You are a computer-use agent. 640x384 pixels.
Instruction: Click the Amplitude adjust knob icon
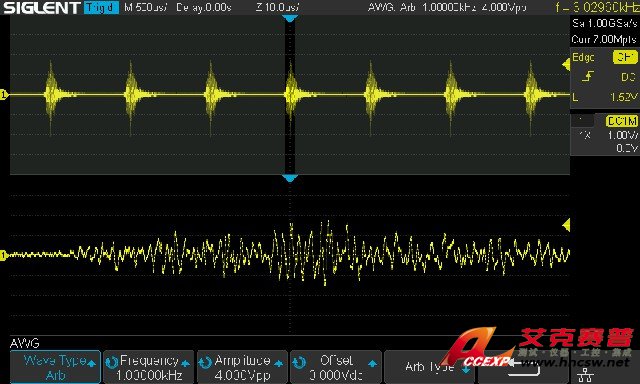point(205,362)
